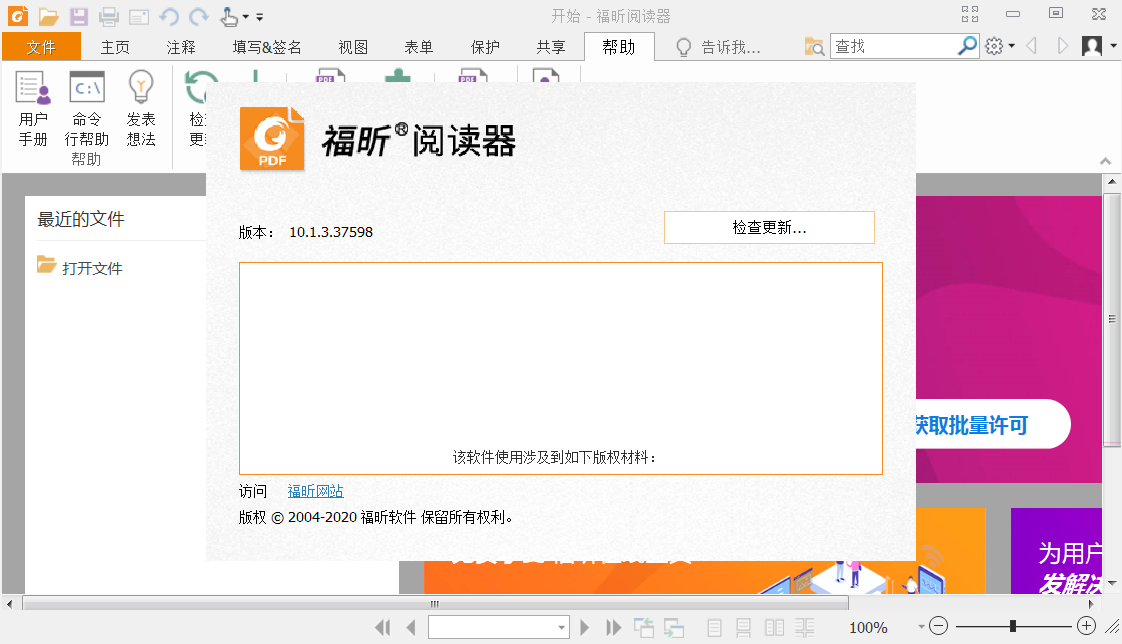This screenshot has height=644, width=1122.
Task: Click the magnifier icon in the search box
Action: point(967,46)
